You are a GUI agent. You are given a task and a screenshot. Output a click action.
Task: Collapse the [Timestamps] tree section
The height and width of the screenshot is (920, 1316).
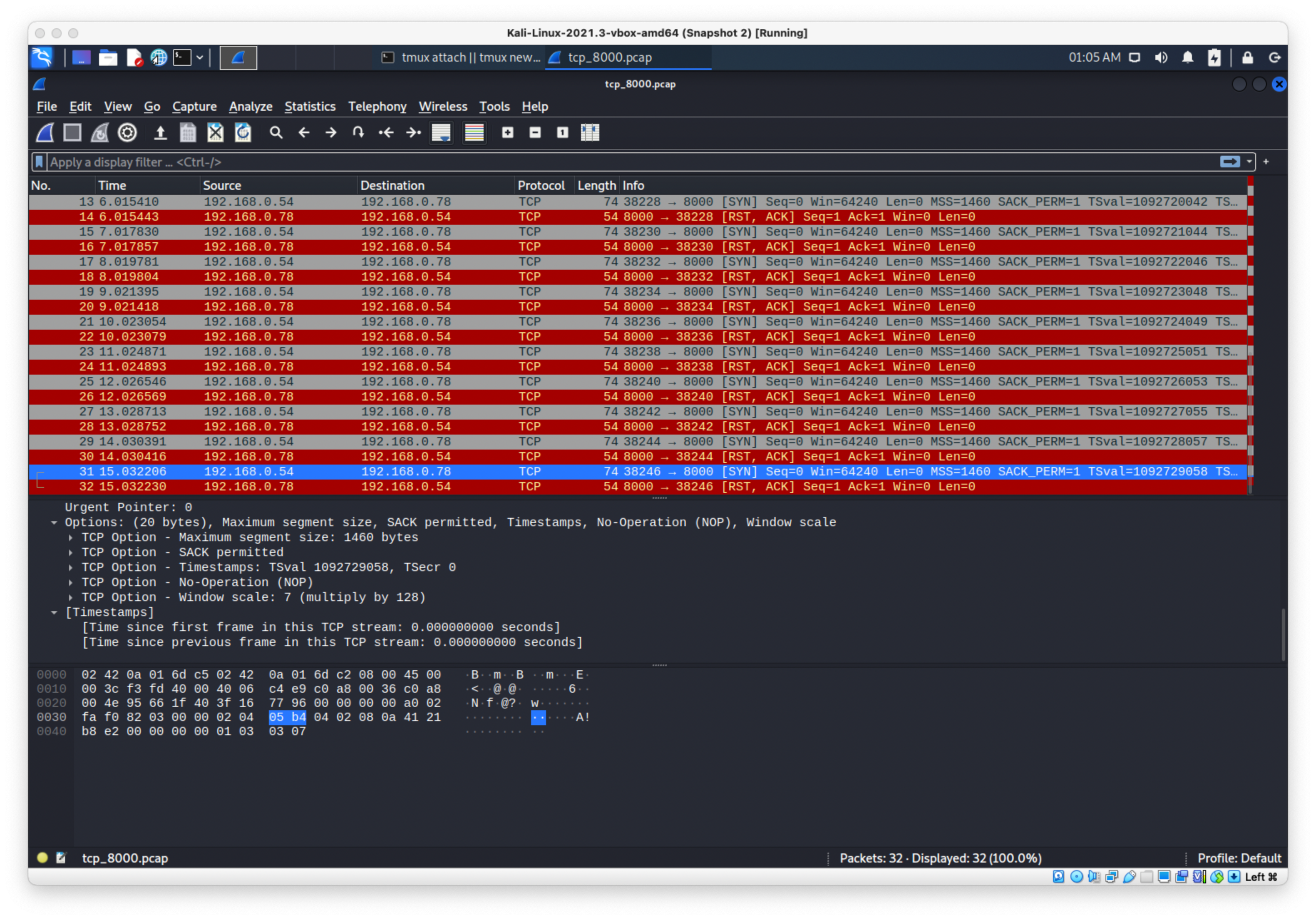pyautogui.click(x=54, y=613)
